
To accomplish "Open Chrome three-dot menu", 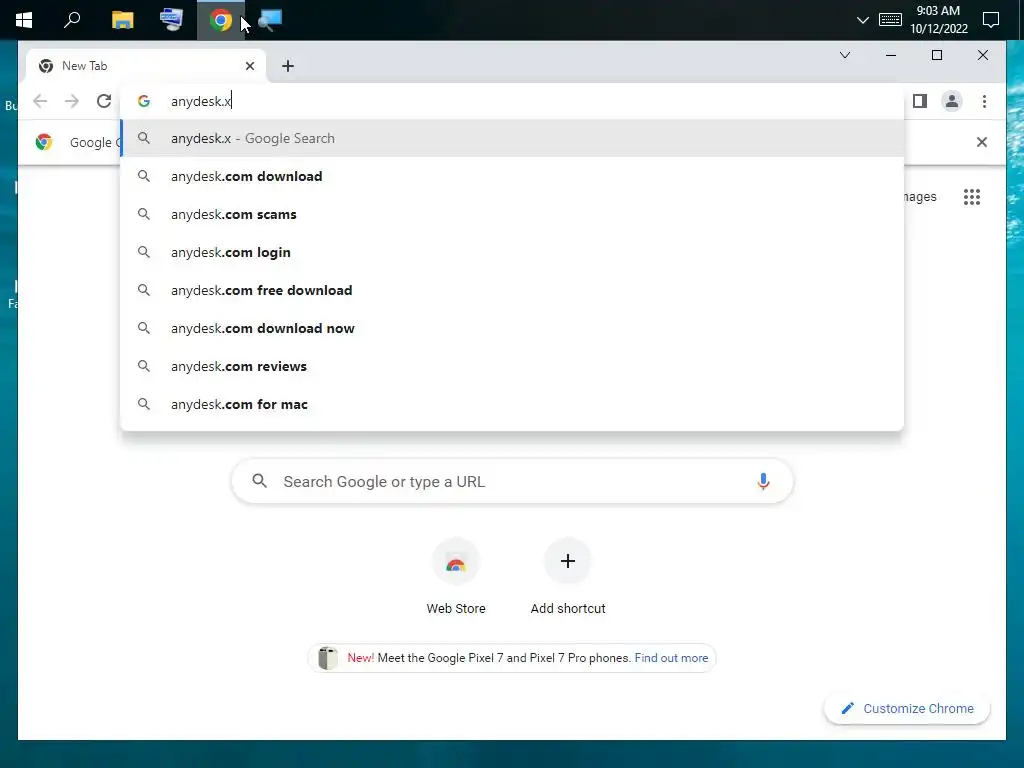I will pyautogui.click(x=984, y=101).
